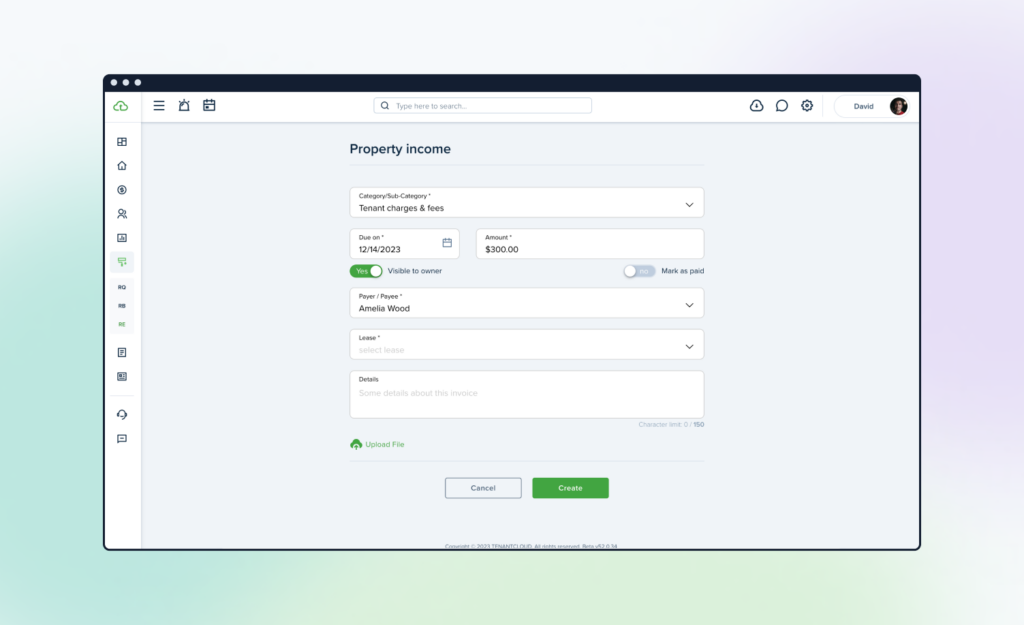Open the calendar icon in top bar
This screenshot has height=625, width=1024.
tap(209, 105)
